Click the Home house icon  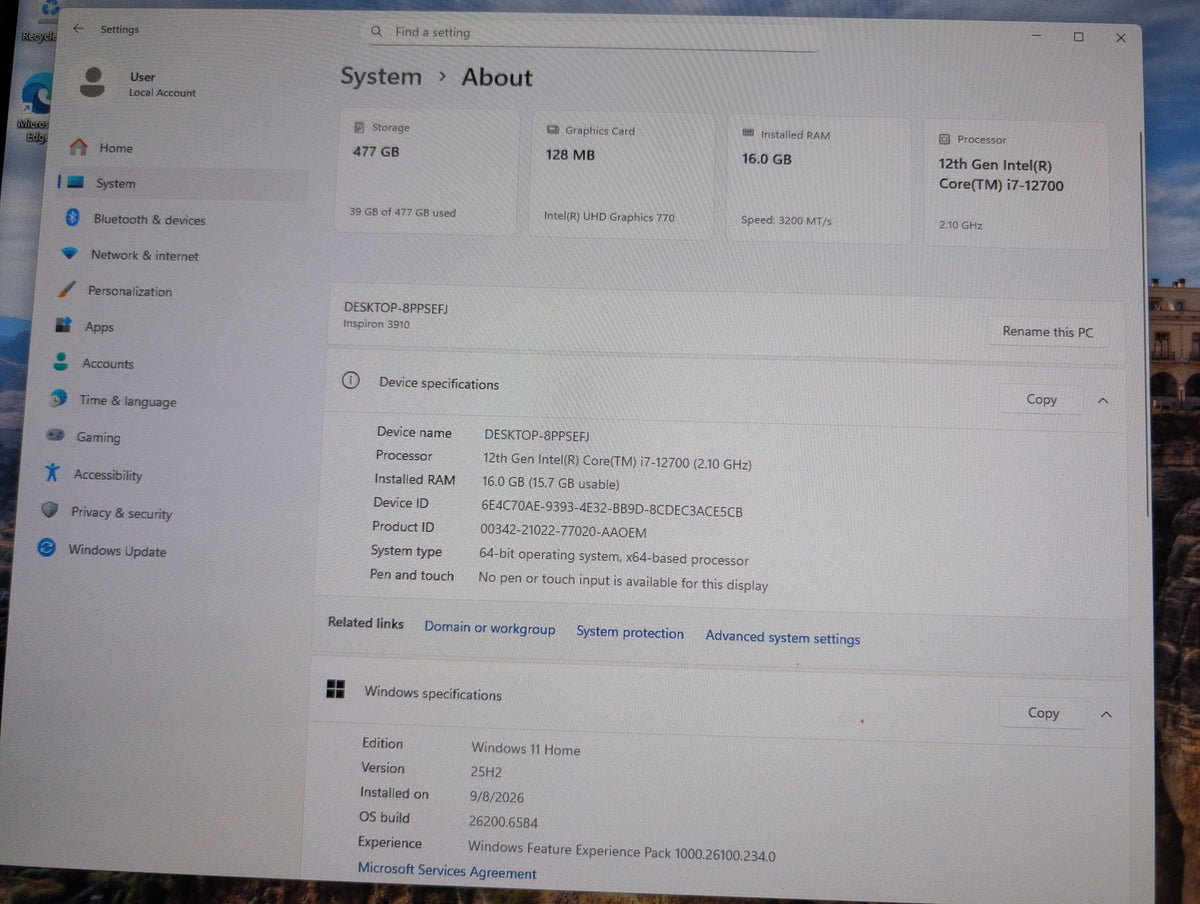78,147
